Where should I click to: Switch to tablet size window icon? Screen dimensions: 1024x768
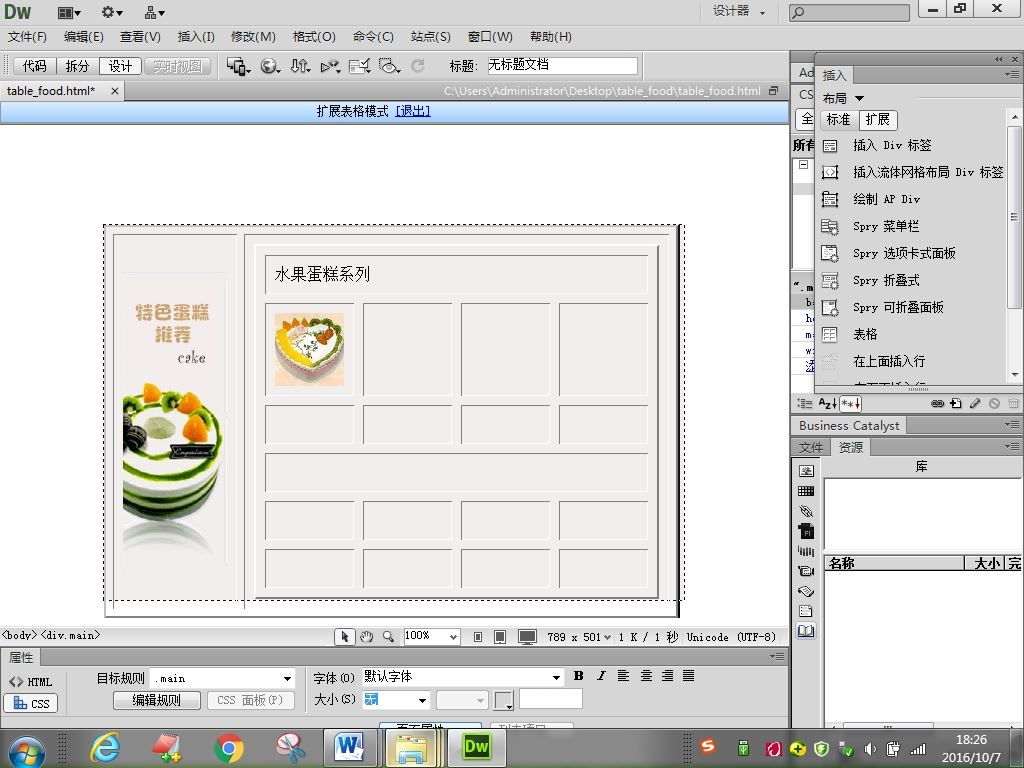point(500,637)
